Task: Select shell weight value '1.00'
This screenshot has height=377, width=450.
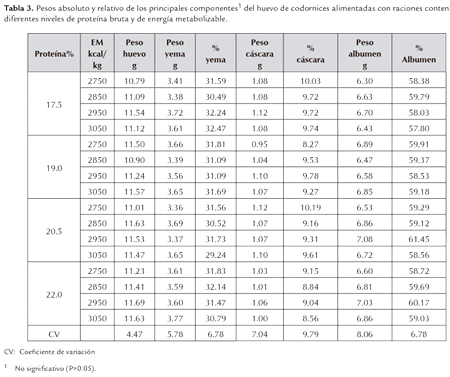Action: (260, 318)
